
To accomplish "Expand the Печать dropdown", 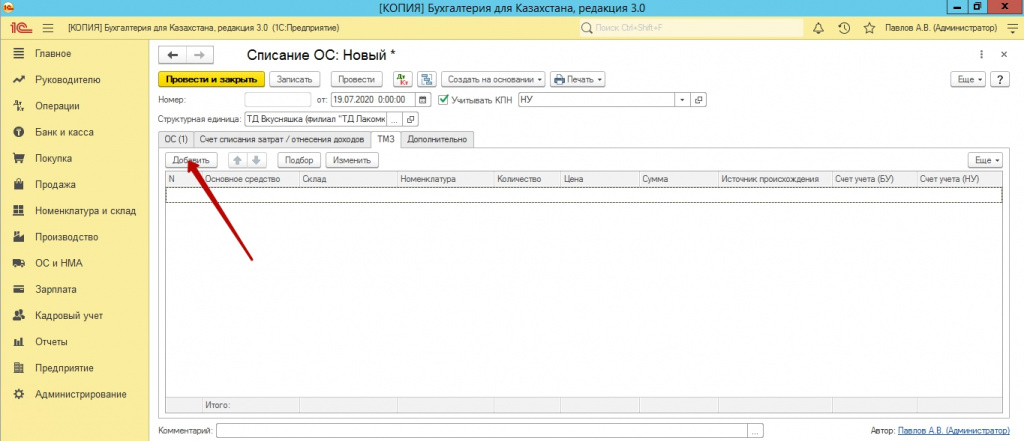I will pyautogui.click(x=578, y=80).
